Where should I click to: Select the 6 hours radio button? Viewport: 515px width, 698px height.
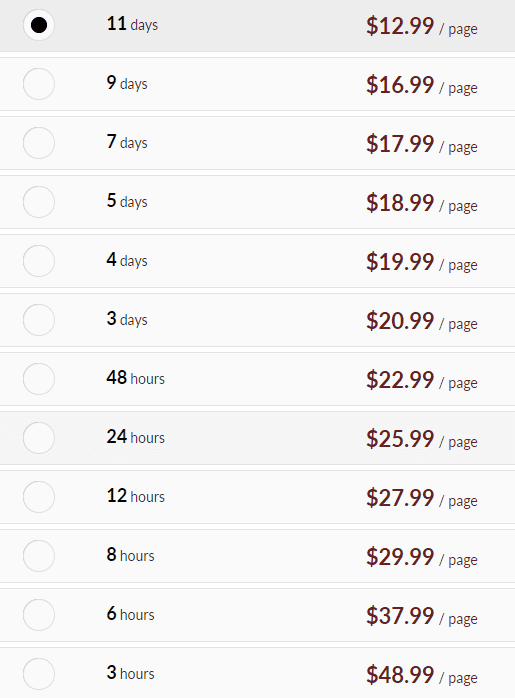pos(39,615)
